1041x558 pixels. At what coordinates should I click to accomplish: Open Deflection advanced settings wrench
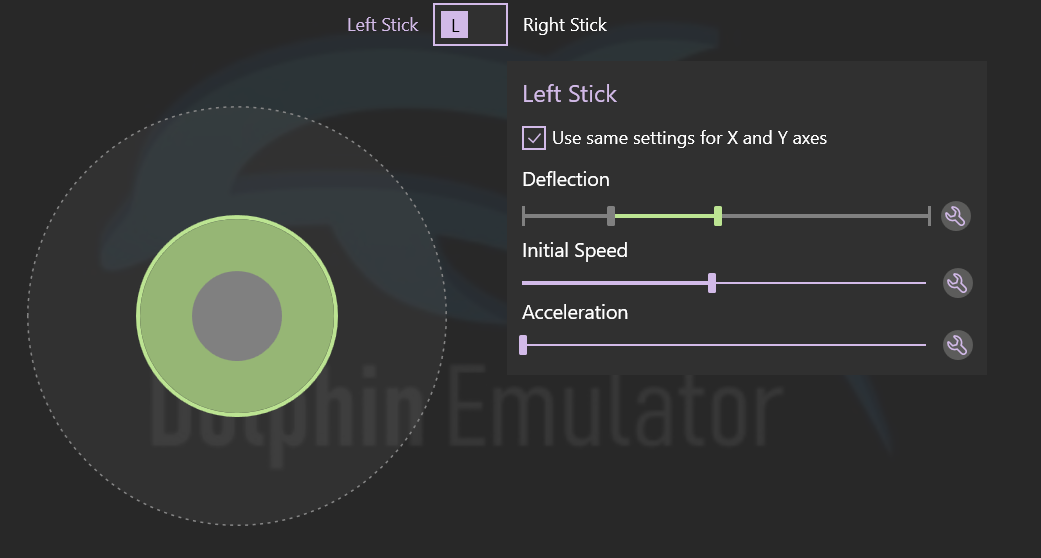point(955,217)
